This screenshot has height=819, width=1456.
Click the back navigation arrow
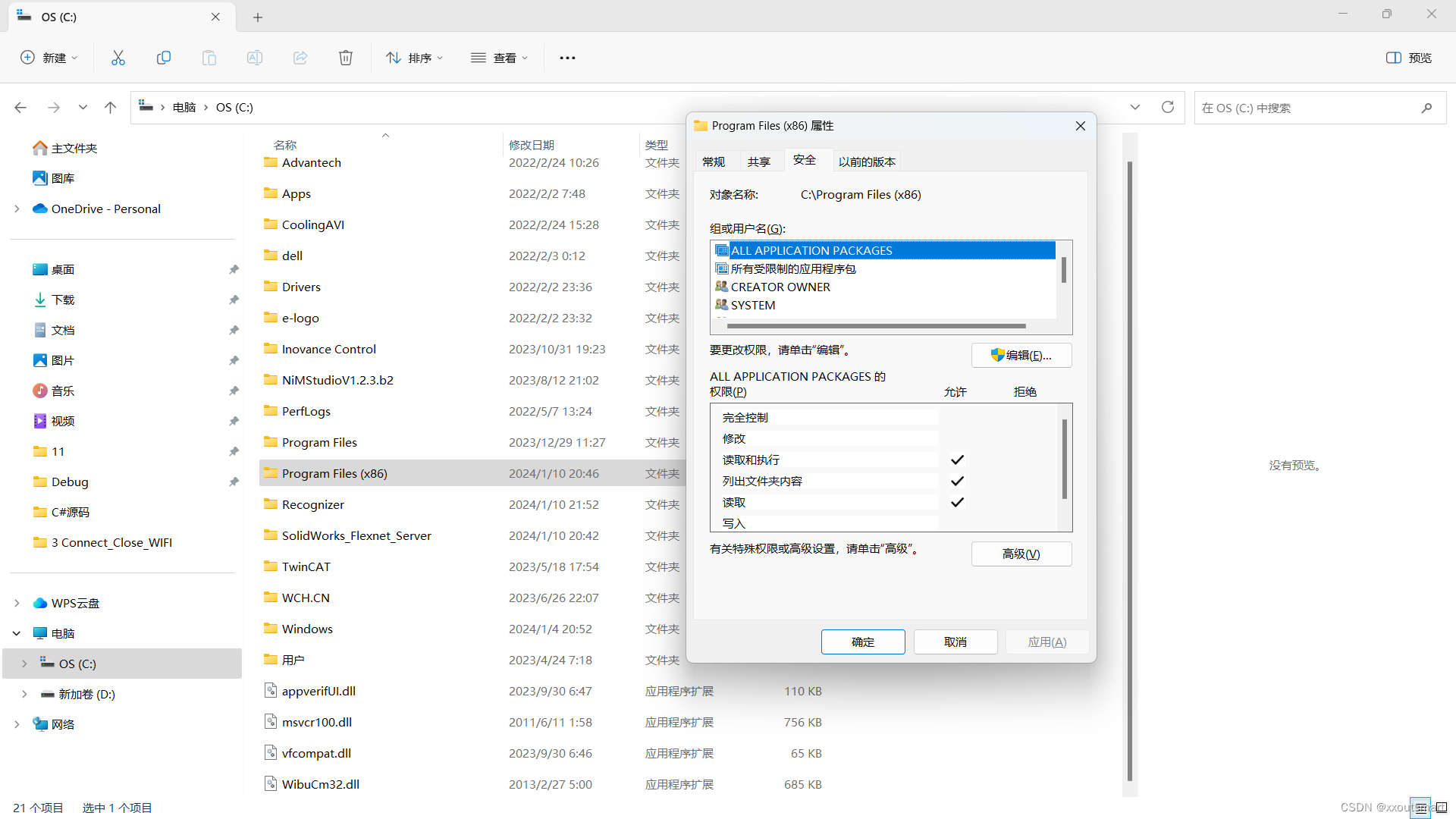tap(20, 108)
